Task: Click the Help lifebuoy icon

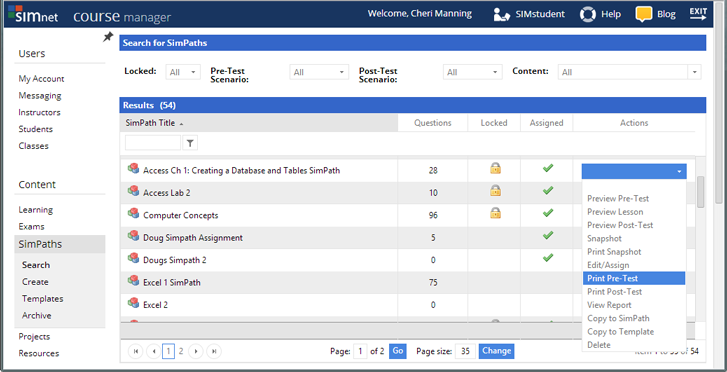Action: [x=587, y=14]
